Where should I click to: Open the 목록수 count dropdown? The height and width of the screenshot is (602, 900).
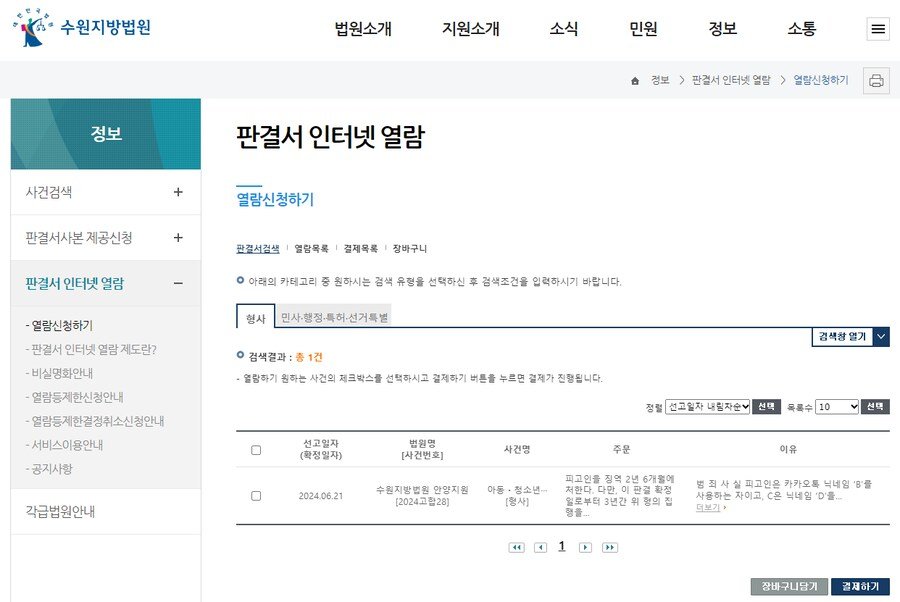pyautogui.click(x=836, y=407)
